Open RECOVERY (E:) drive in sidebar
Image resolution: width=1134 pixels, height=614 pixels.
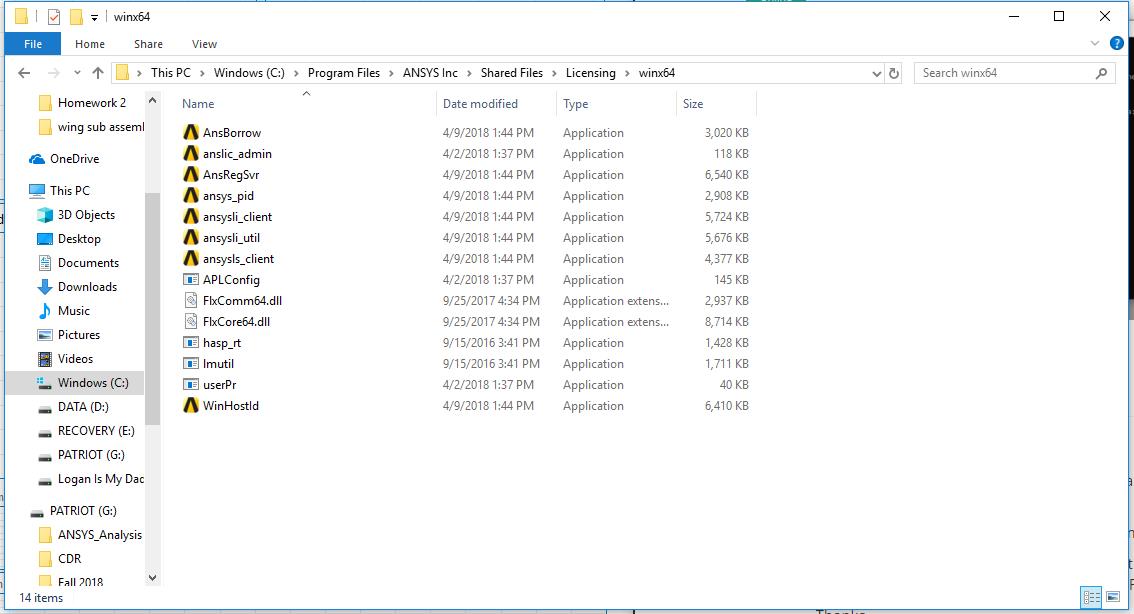coord(96,431)
